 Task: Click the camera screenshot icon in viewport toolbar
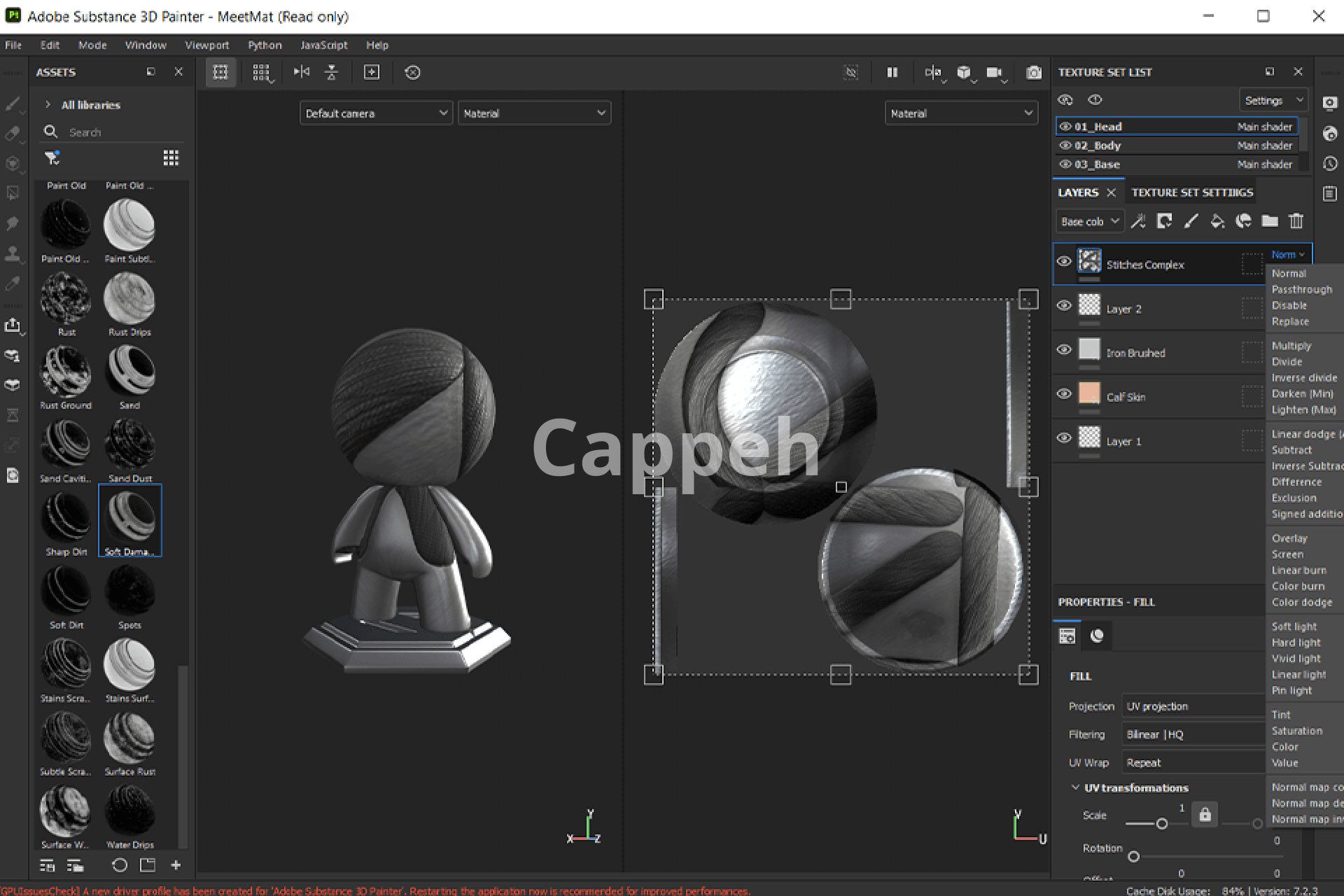tap(1033, 72)
